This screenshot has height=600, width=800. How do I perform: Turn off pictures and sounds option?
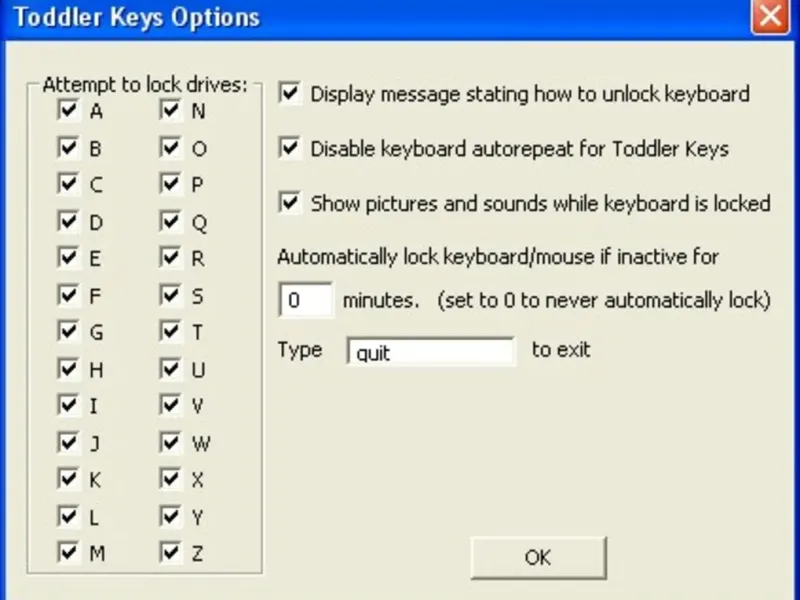(291, 203)
